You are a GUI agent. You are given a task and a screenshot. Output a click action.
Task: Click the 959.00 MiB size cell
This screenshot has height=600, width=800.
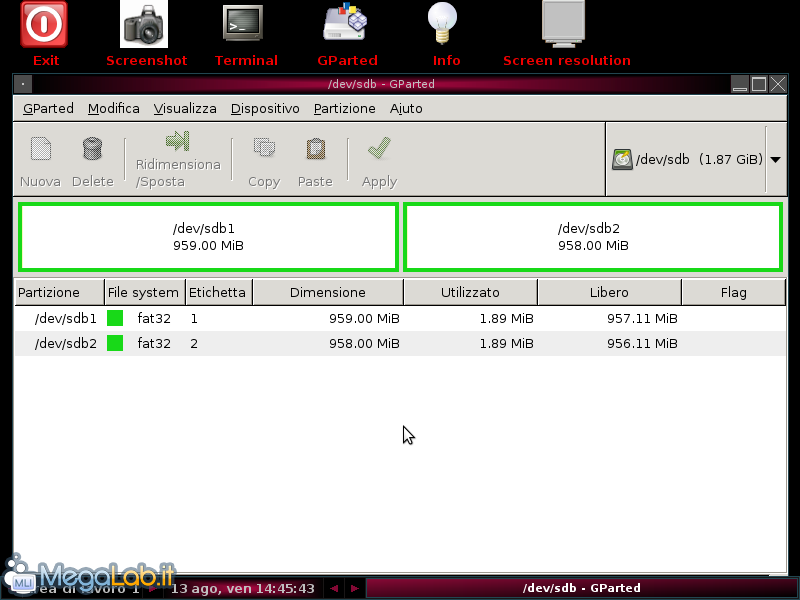click(364, 318)
